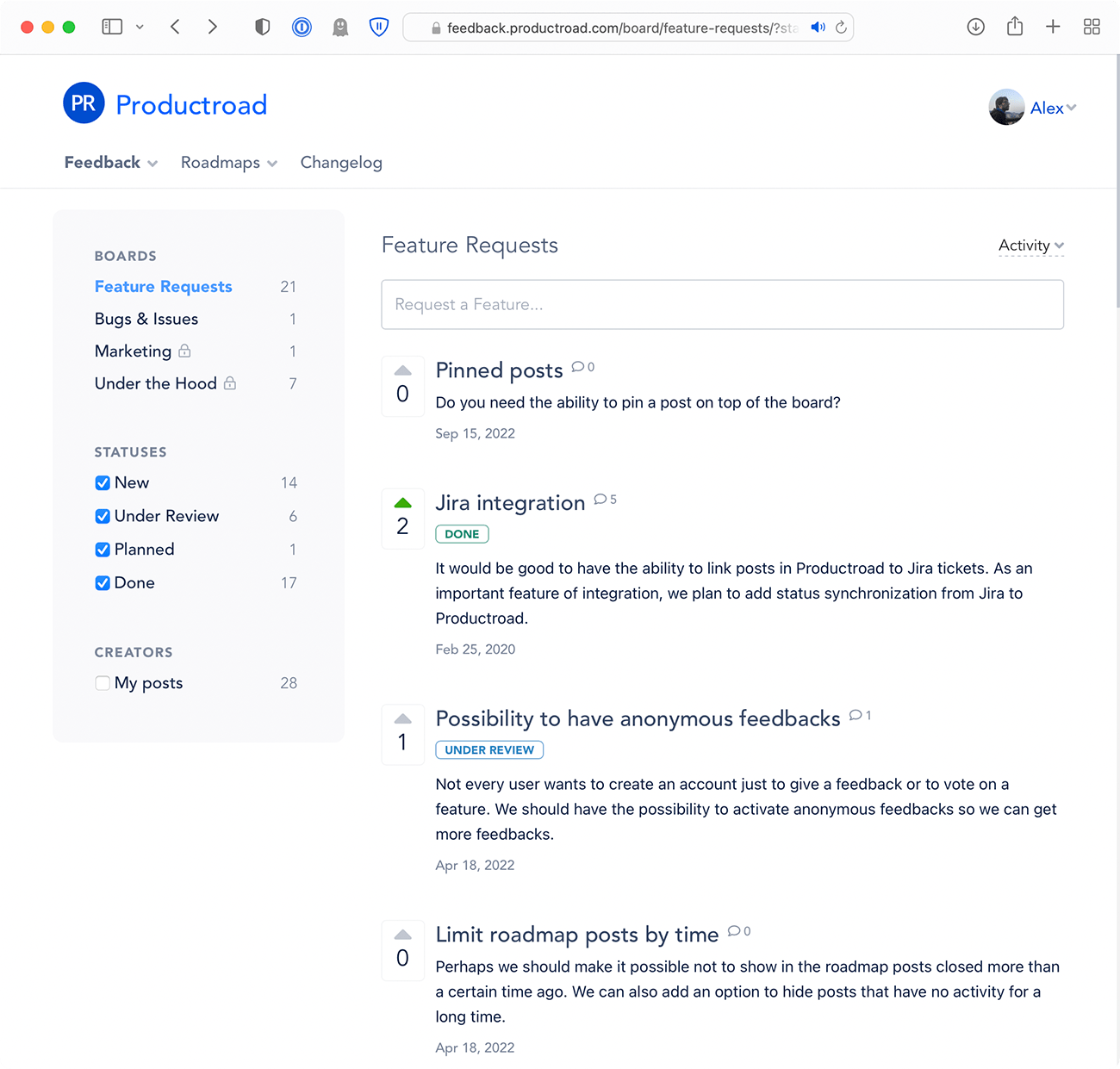
Task: Click the privacy shield half-shaded icon
Action: pos(263,27)
